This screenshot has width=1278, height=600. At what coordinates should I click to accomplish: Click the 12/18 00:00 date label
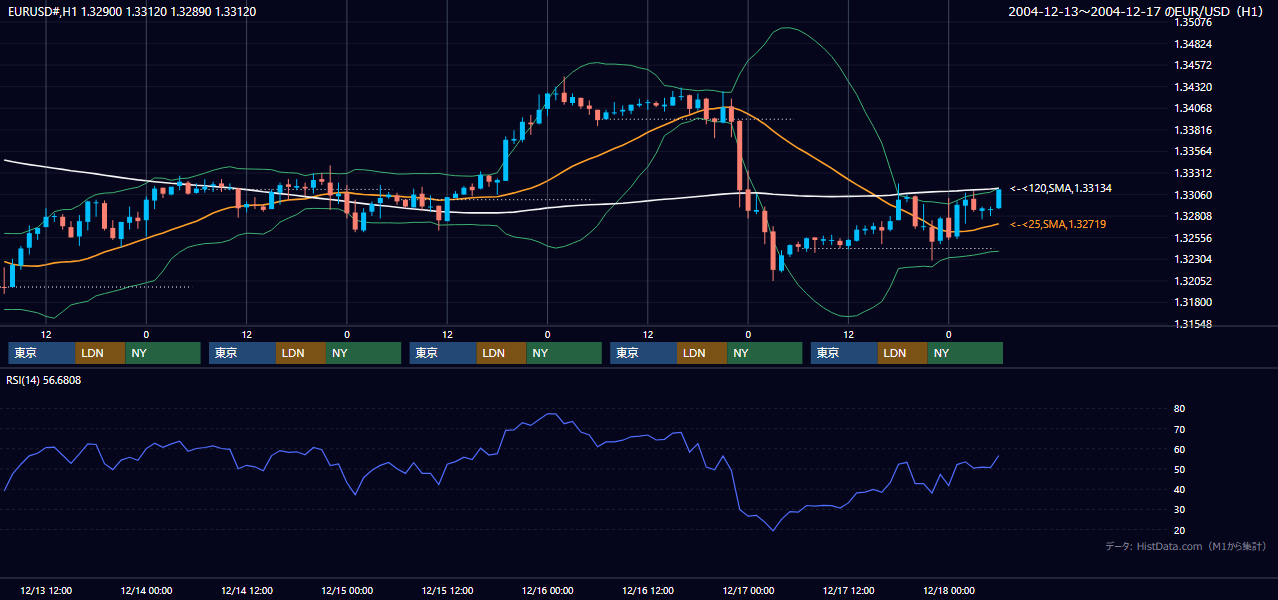[x=949, y=590]
